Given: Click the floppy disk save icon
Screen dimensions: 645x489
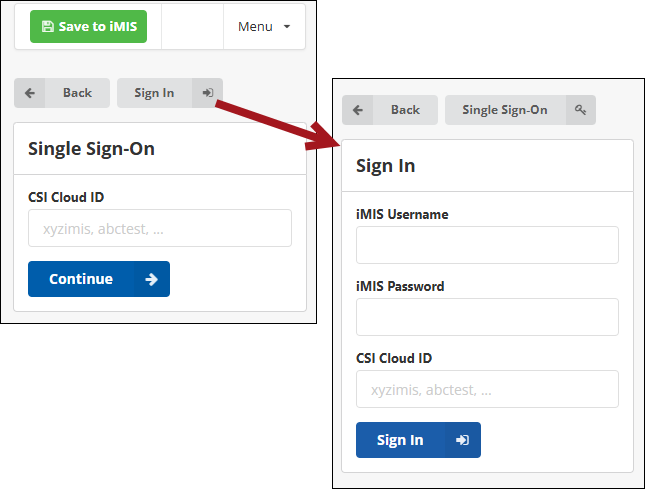Looking at the screenshot, I should 48,27.
